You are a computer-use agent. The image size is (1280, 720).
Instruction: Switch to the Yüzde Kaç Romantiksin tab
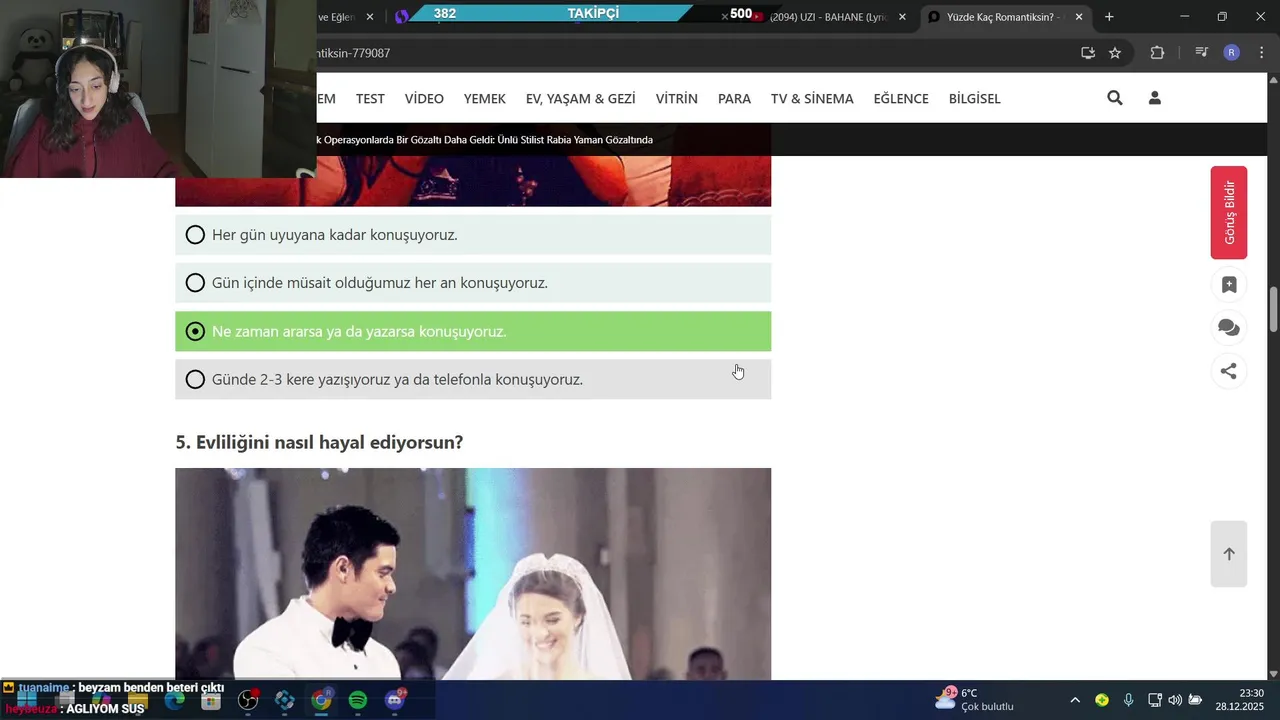(x=1006, y=17)
